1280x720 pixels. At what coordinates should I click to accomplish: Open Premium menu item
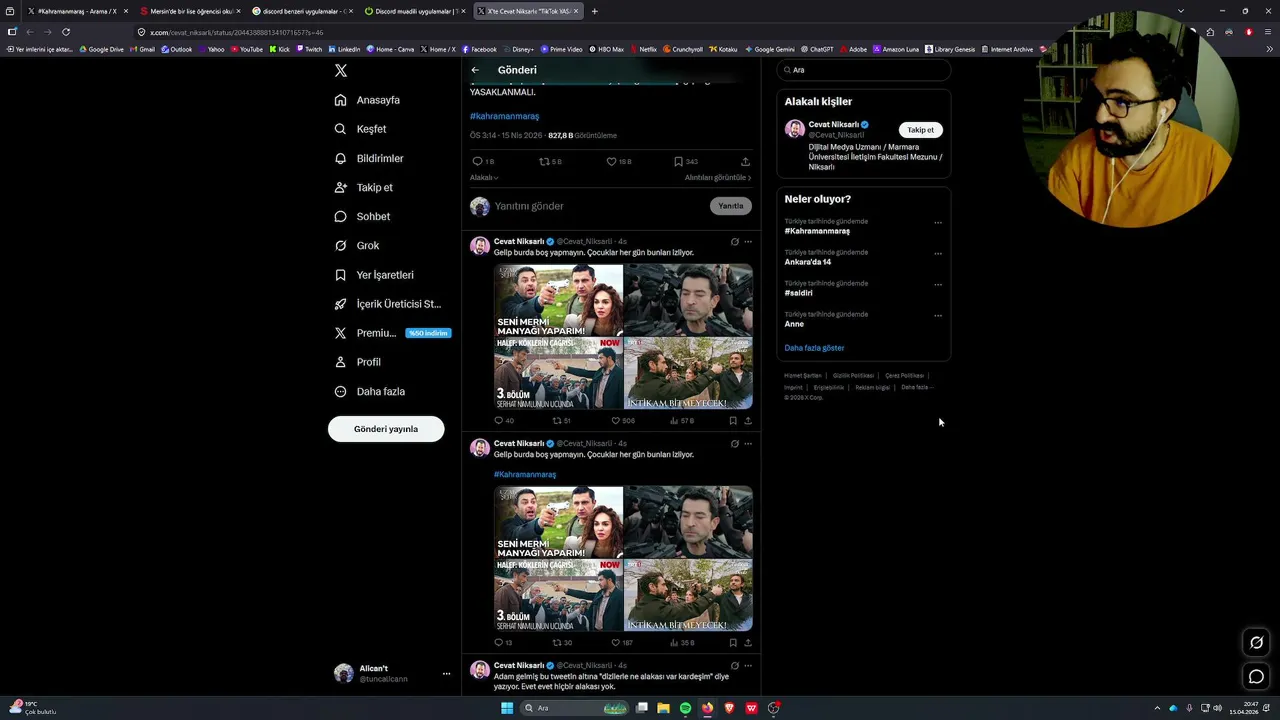(x=391, y=333)
